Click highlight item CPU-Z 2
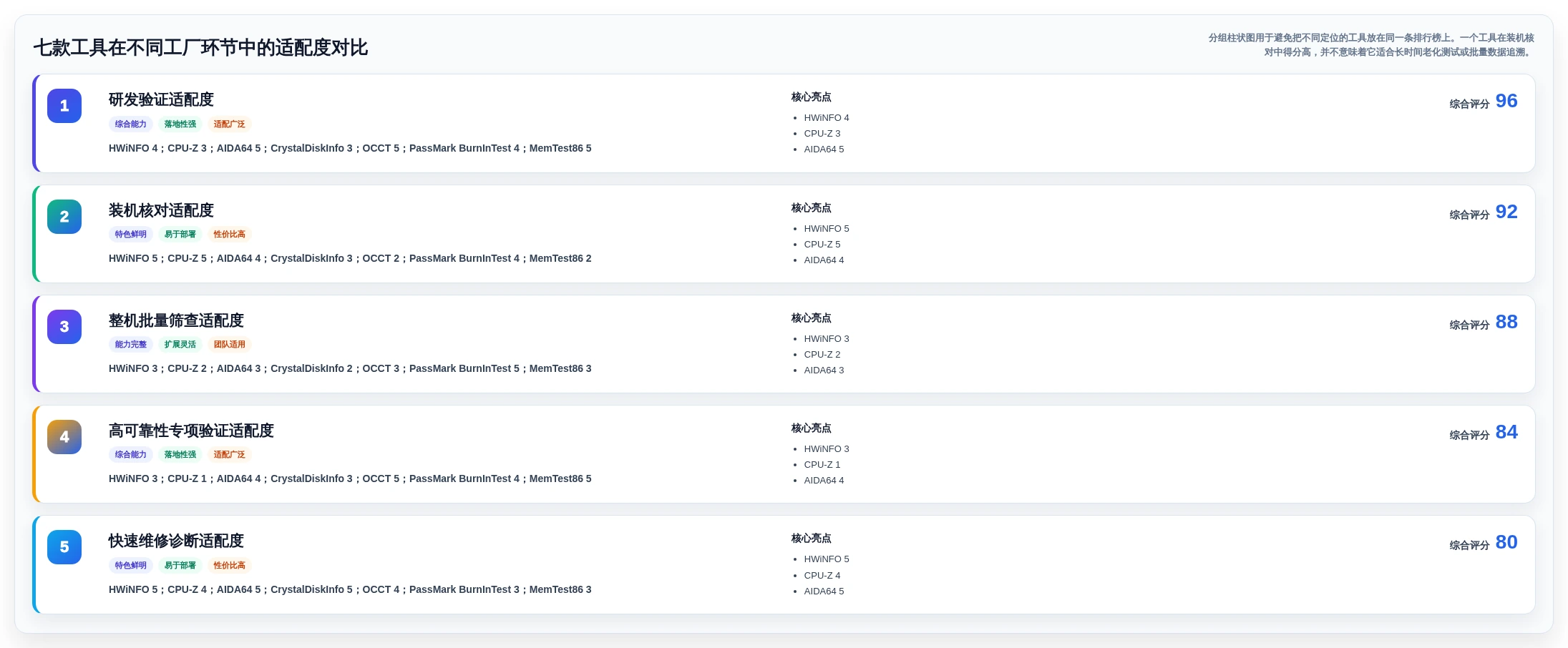The width and height of the screenshot is (1568, 648). (x=822, y=355)
